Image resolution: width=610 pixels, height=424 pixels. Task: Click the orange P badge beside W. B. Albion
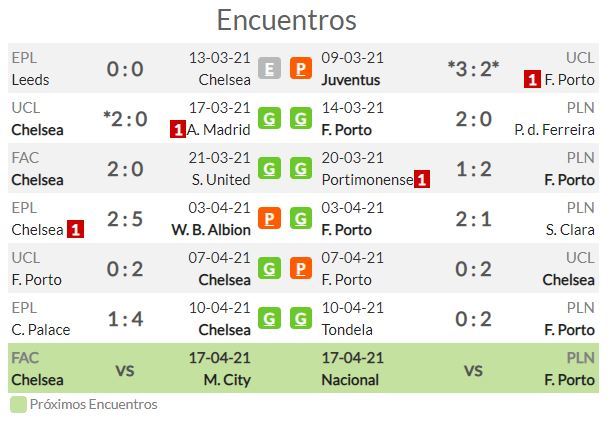point(268,219)
